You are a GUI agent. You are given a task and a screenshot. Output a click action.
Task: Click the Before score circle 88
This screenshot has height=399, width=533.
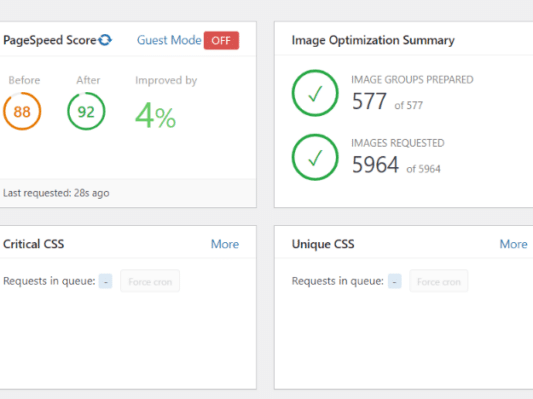22,111
